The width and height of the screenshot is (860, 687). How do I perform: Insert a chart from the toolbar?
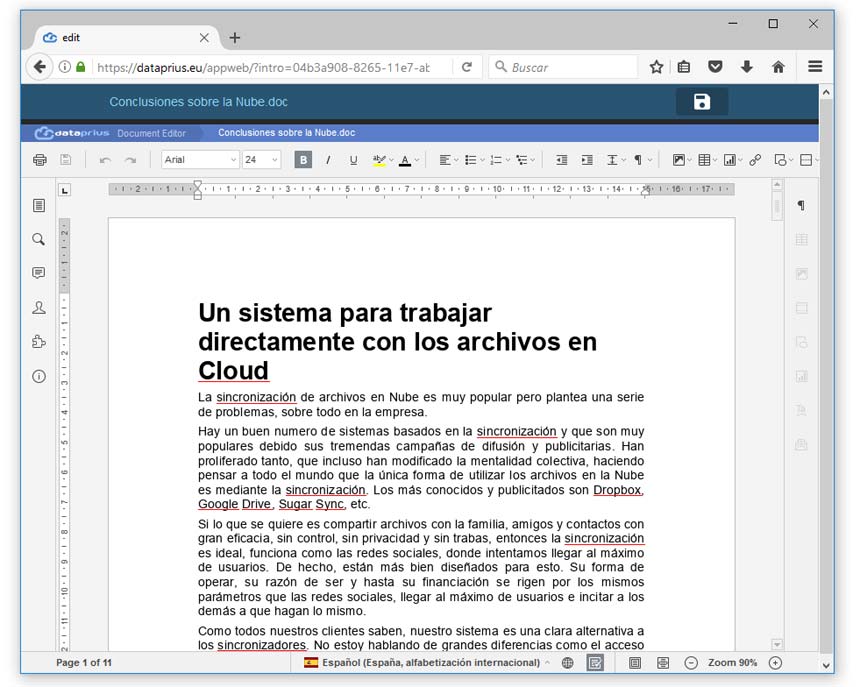coord(731,160)
